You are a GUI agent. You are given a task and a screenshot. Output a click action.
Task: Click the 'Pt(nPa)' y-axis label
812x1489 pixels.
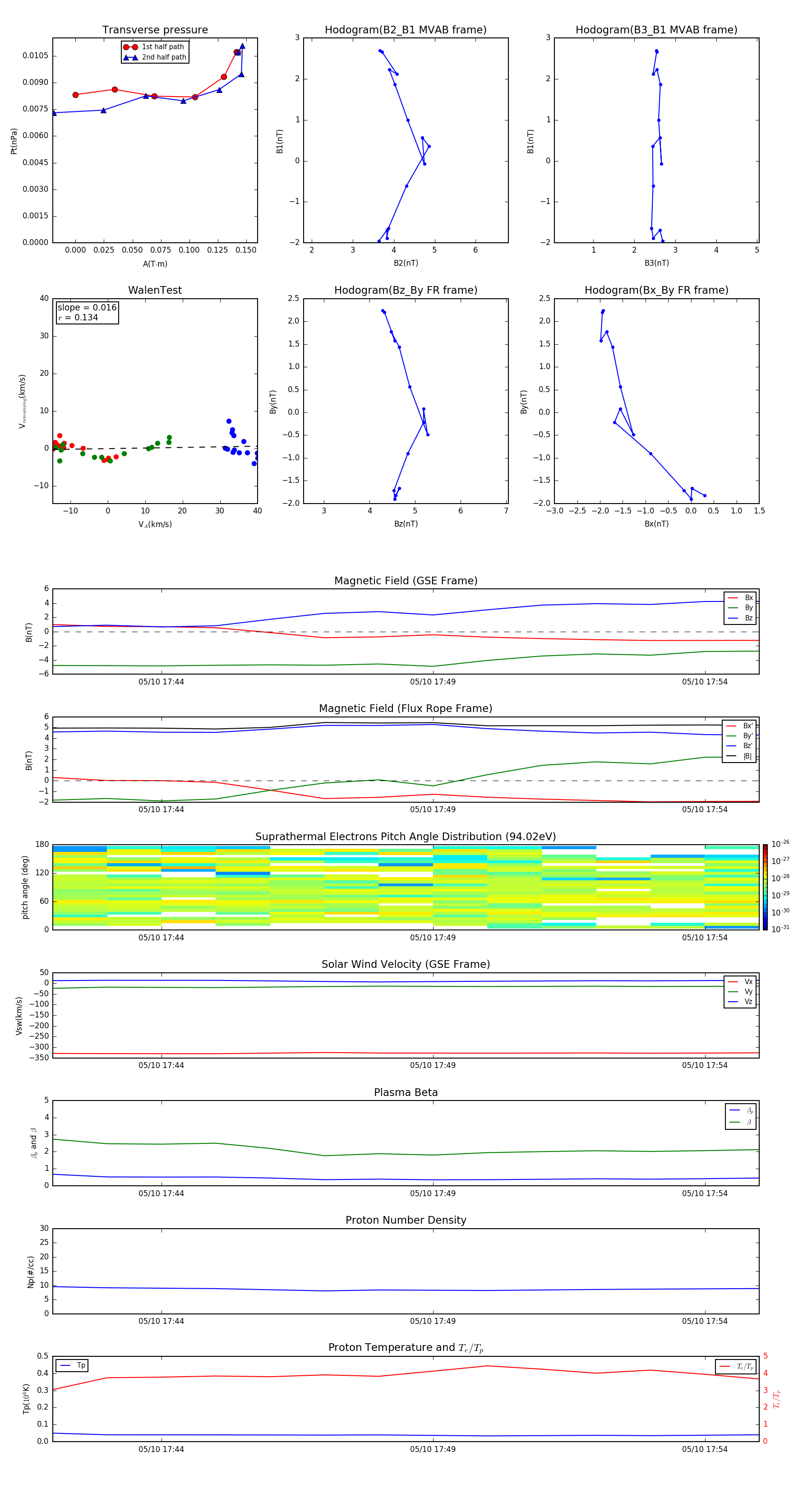(x=14, y=140)
